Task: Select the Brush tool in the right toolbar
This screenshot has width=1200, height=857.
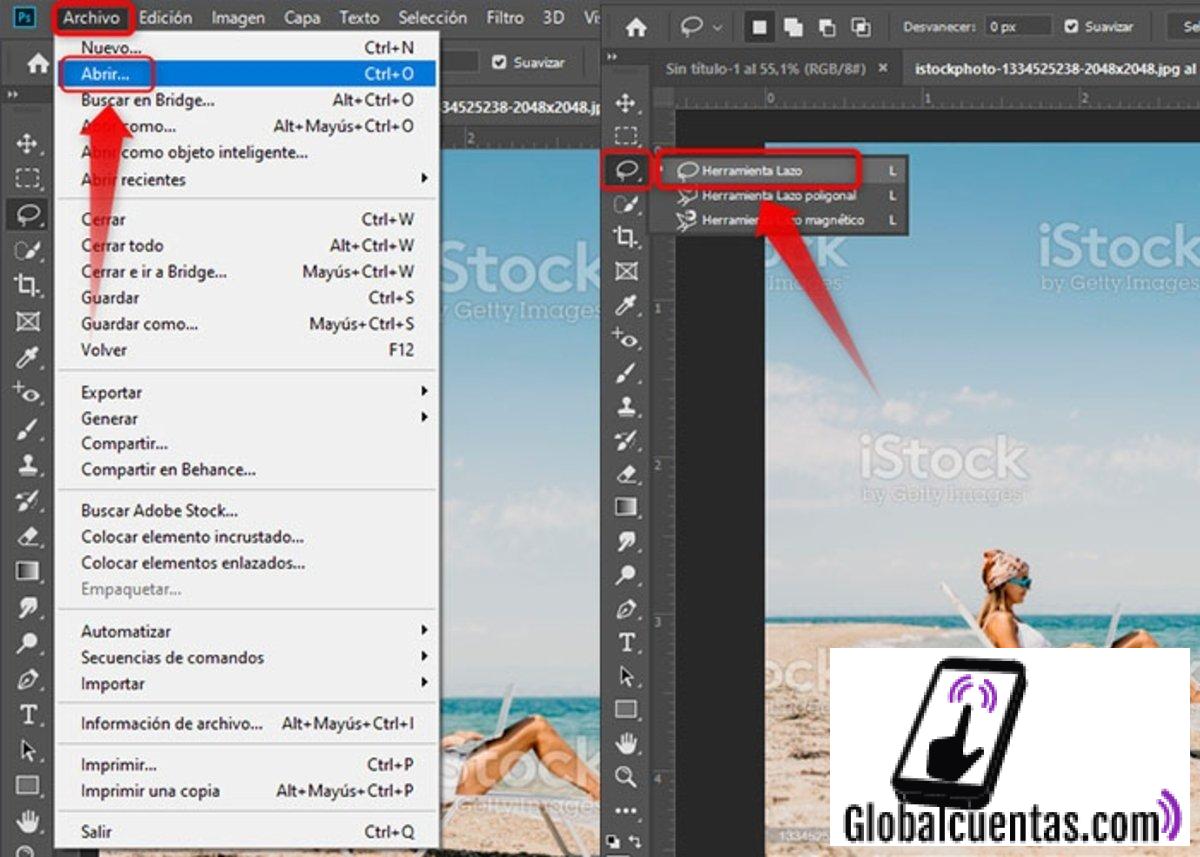Action: 626,372
